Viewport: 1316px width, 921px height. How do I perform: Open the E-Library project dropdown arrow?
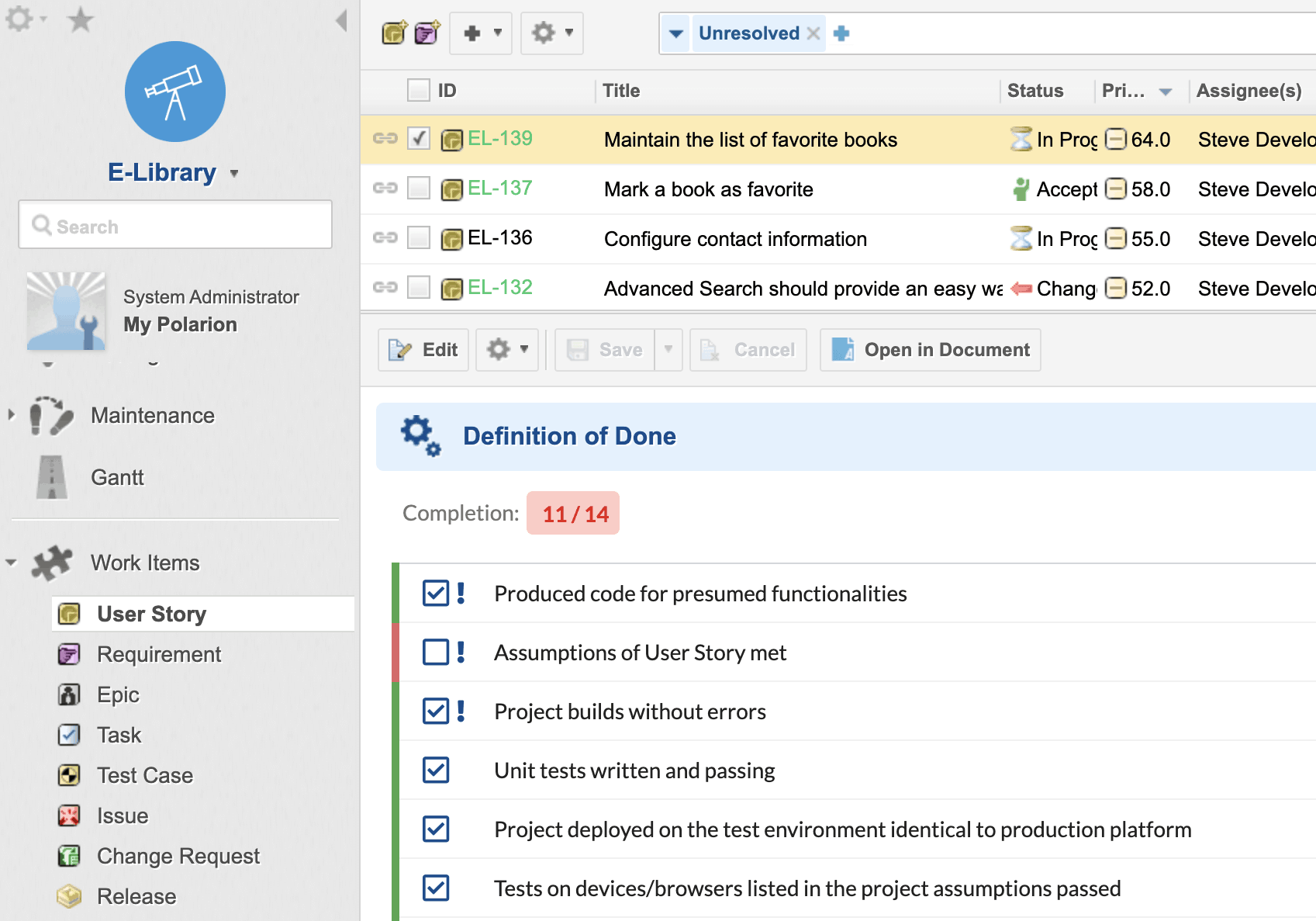tap(234, 174)
